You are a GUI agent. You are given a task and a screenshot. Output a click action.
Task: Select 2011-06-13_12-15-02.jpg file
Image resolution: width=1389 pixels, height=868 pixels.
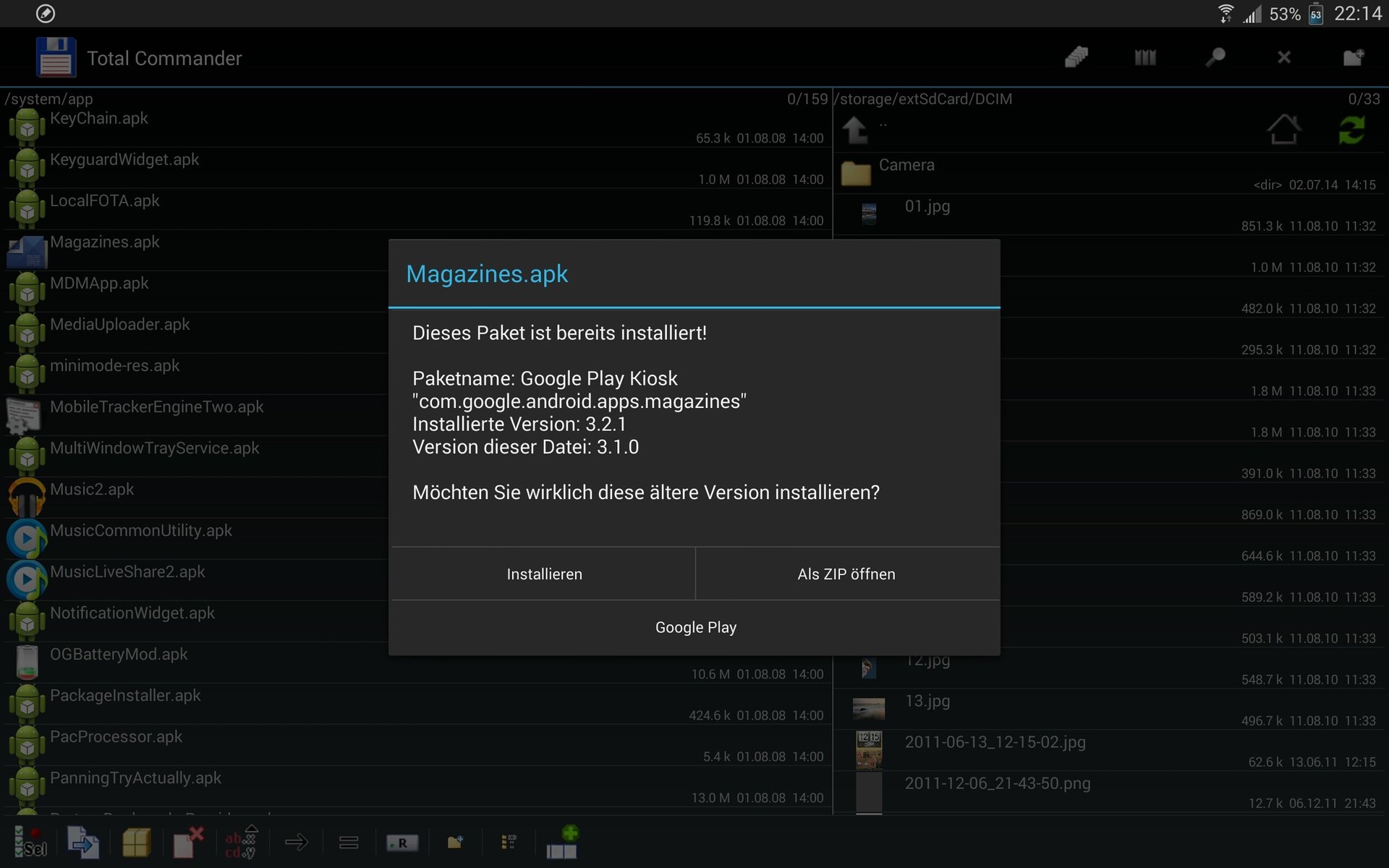[1110, 749]
